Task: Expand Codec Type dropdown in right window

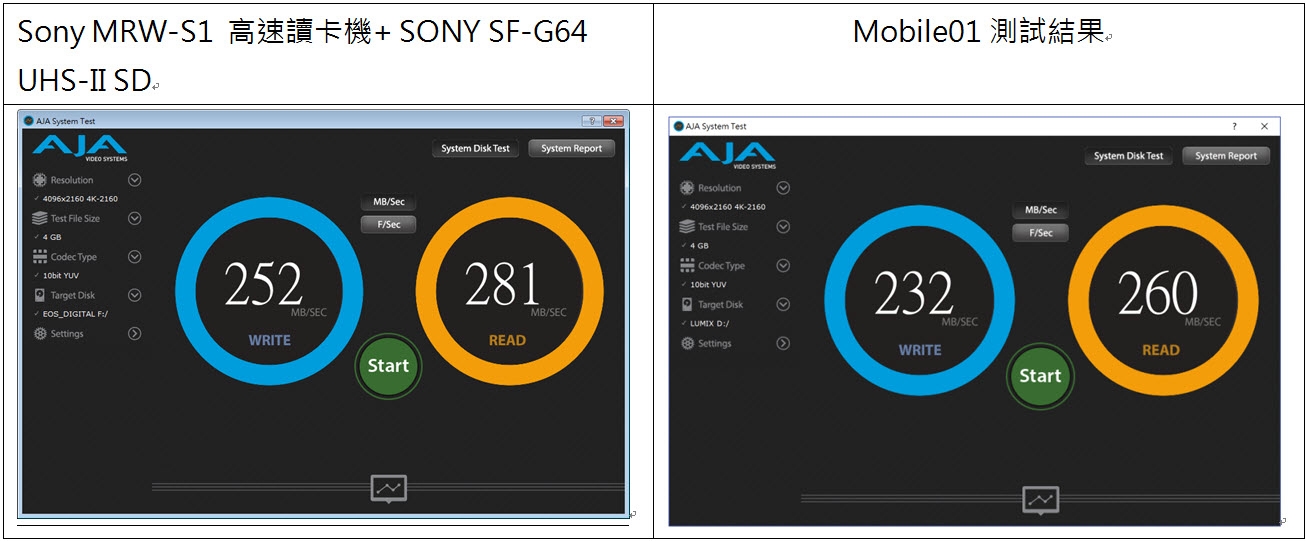Action: pos(783,266)
